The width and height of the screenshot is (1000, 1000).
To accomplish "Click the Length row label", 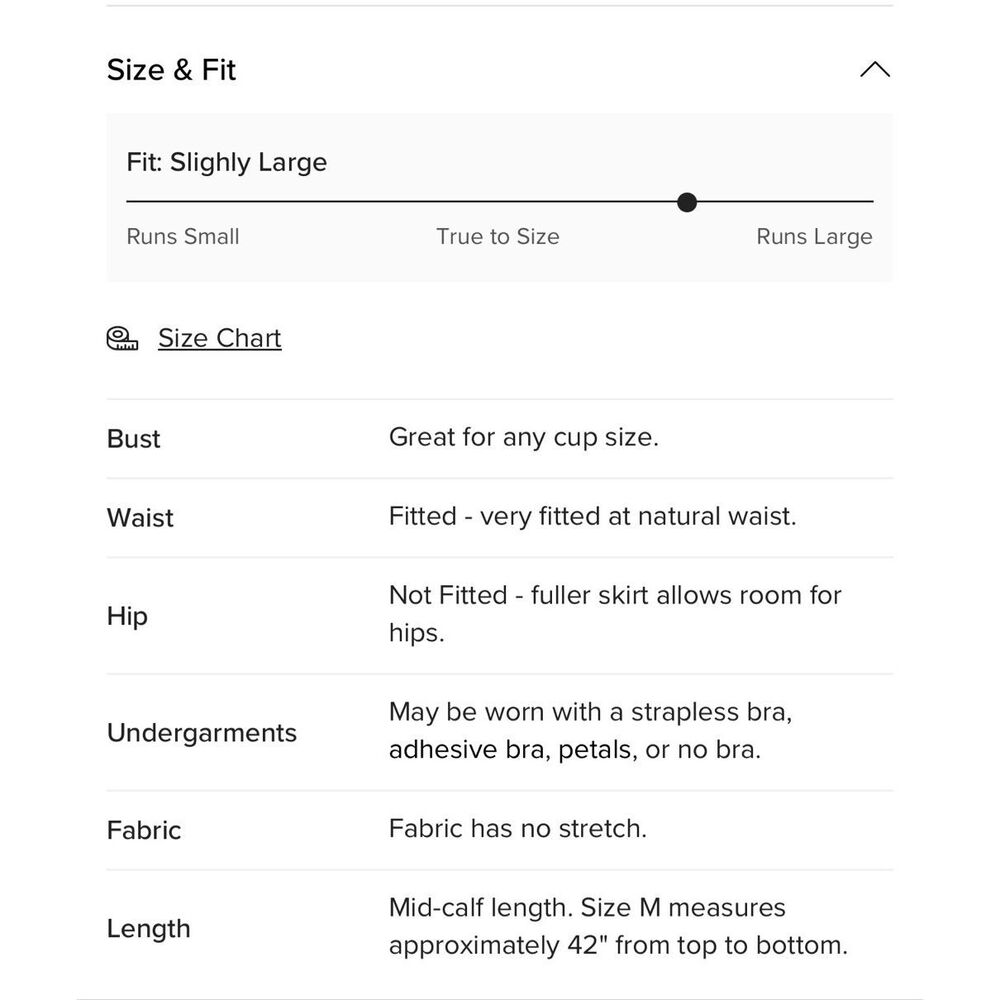I will 149,929.
